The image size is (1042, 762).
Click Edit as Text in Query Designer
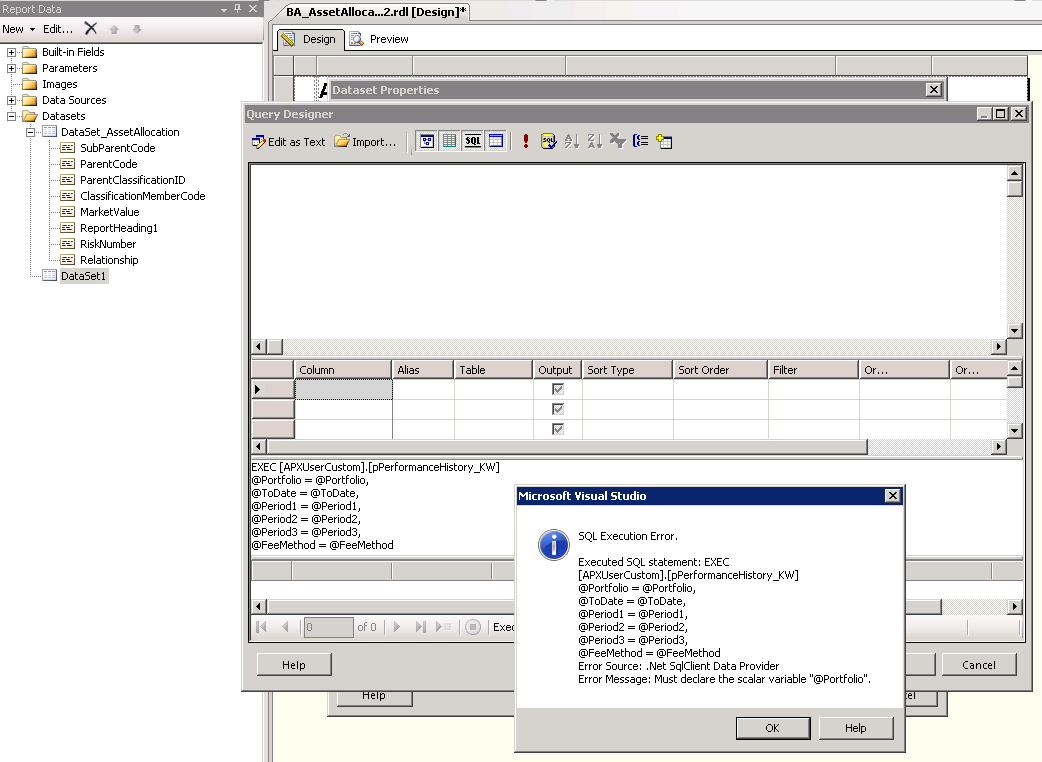(288, 142)
